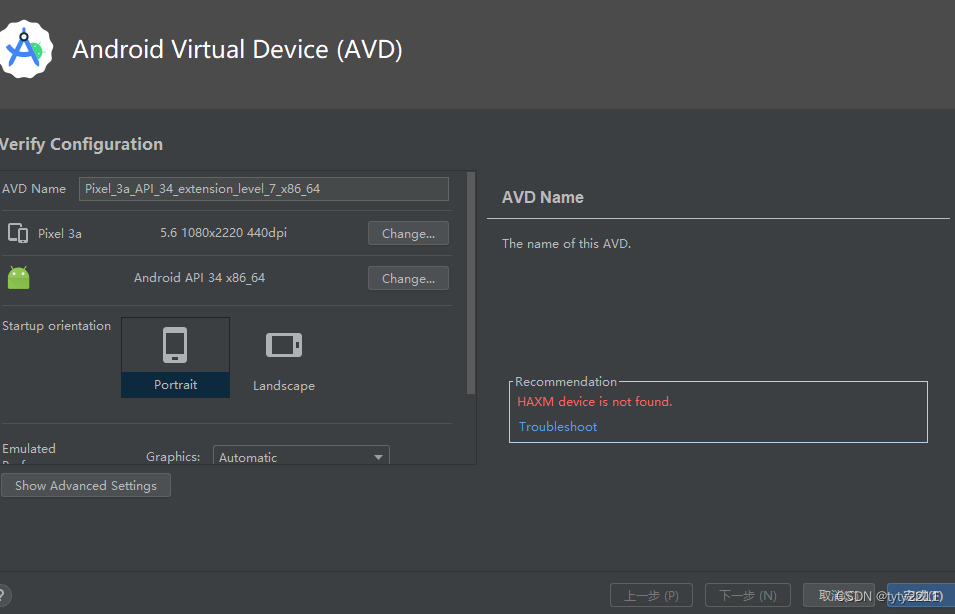Click the HAXM device is not found message
The image size is (955, 614).
594,401
